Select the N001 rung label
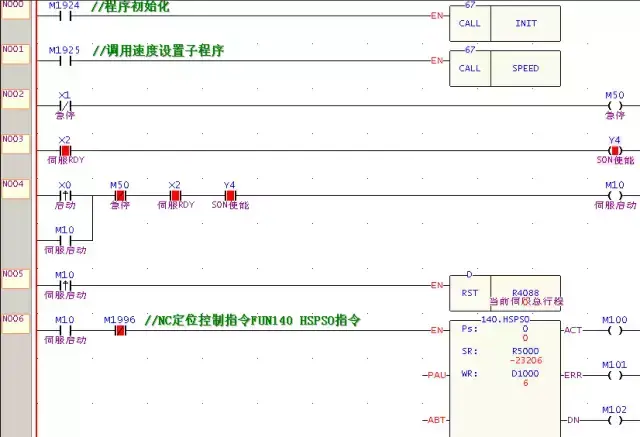 click(16, 53)
